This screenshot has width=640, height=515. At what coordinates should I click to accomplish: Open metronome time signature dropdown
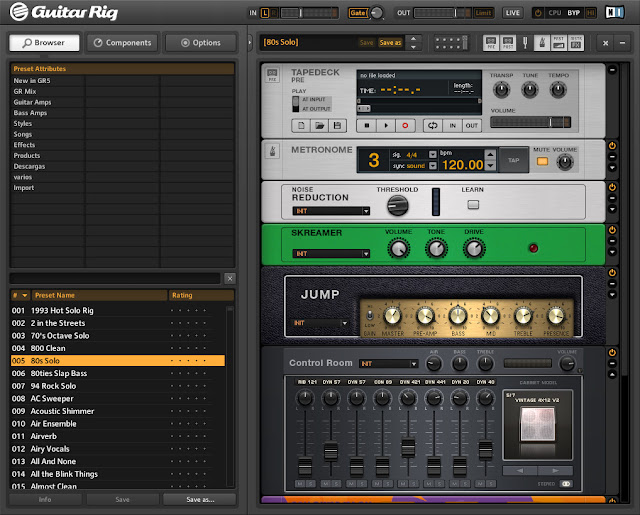(x=433, y=154)
